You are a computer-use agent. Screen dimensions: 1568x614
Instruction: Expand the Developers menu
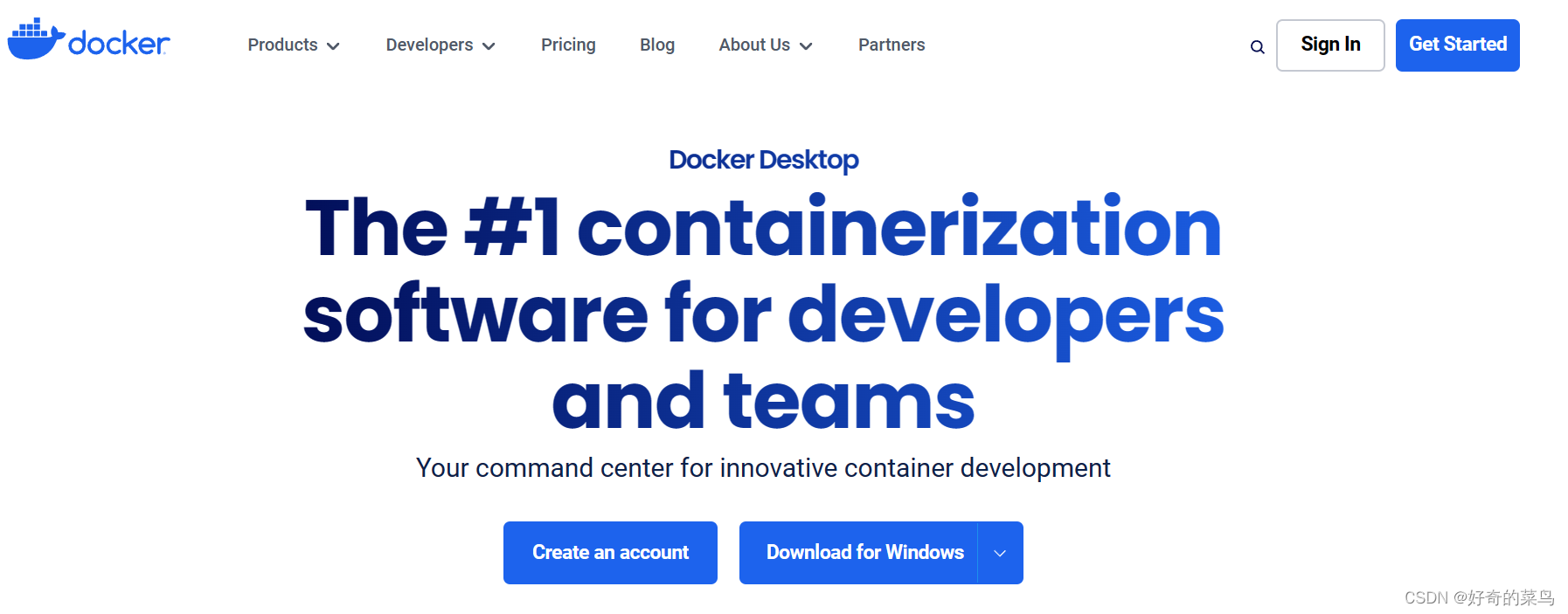pyautogui.click(x=441, y=45)
